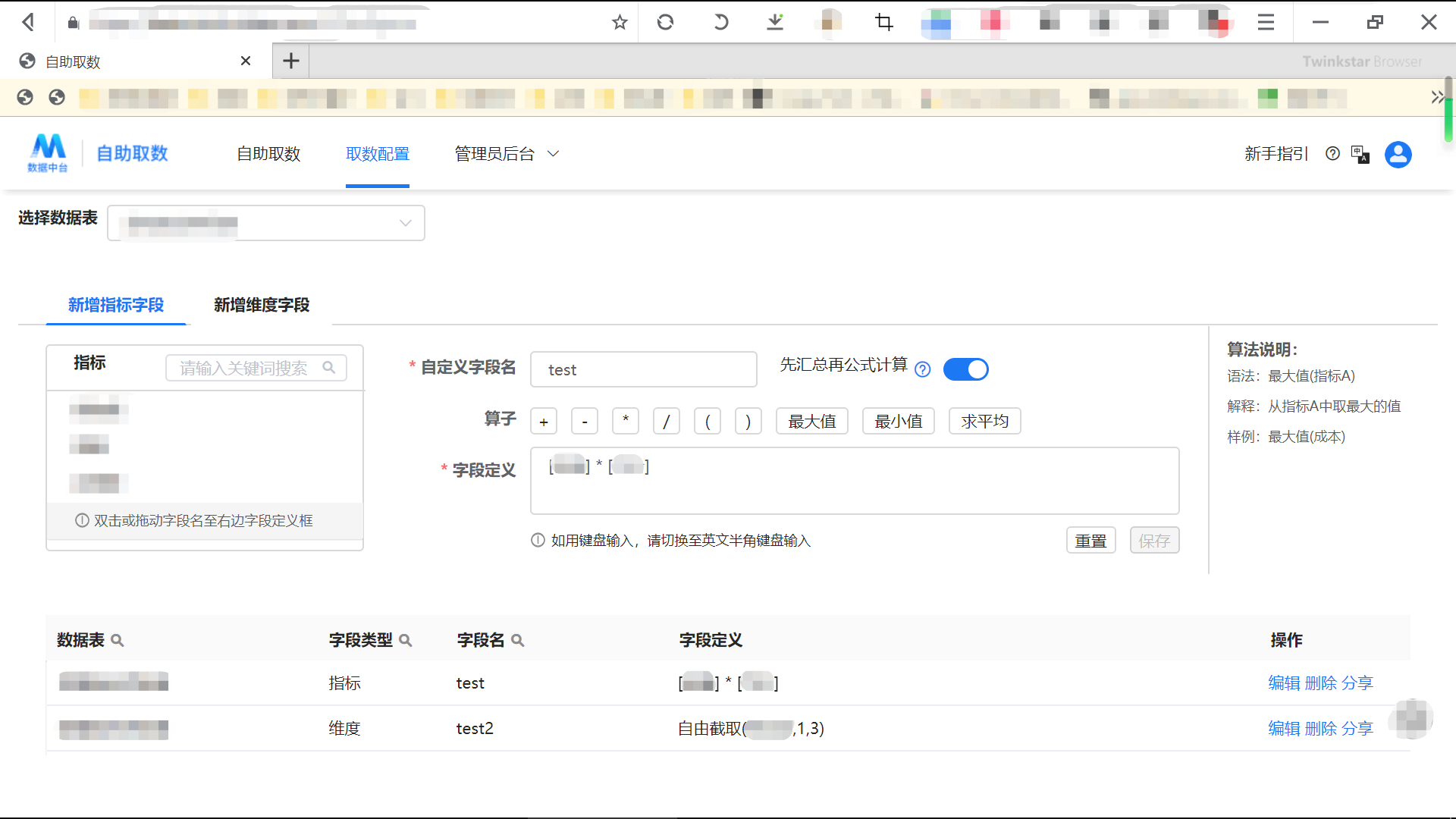
Task: Search the 字段类型 column via magnifier icon
Action: [x=406, y=640]
